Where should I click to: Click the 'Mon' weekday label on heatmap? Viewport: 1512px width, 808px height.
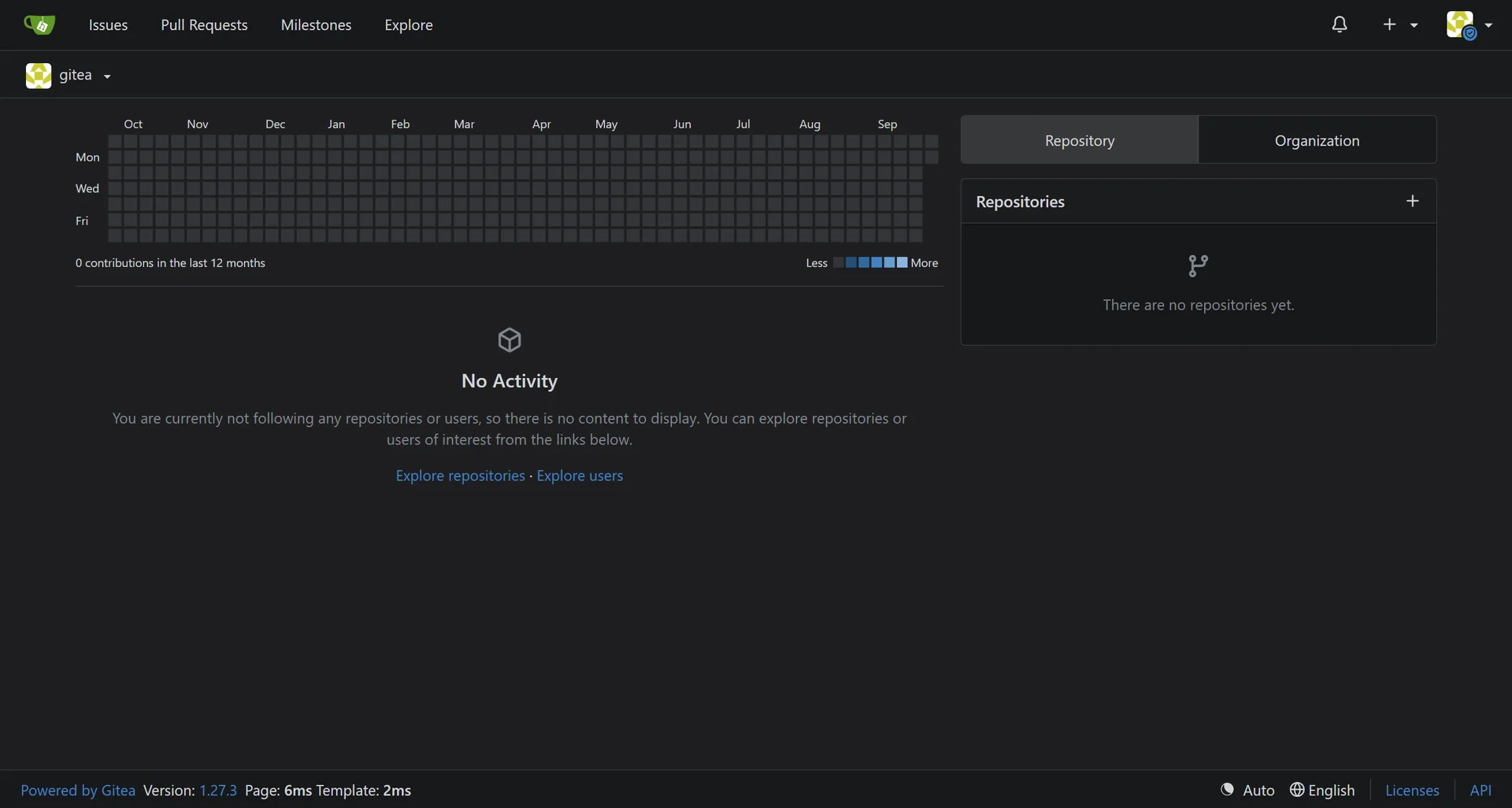coord(87,158)
